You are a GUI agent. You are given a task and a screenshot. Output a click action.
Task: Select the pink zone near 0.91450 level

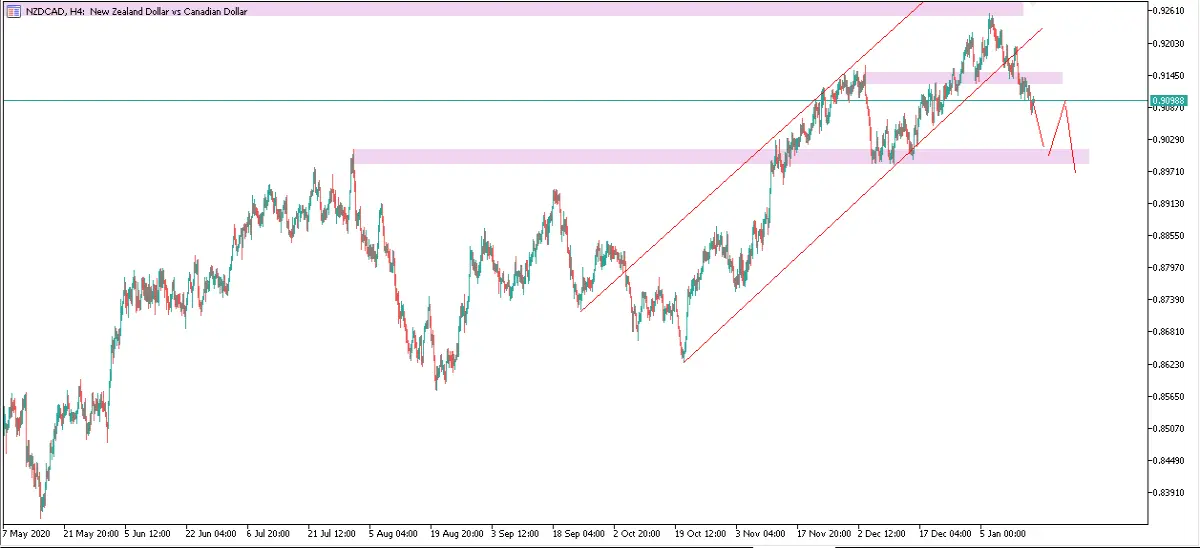coord(964,77)
